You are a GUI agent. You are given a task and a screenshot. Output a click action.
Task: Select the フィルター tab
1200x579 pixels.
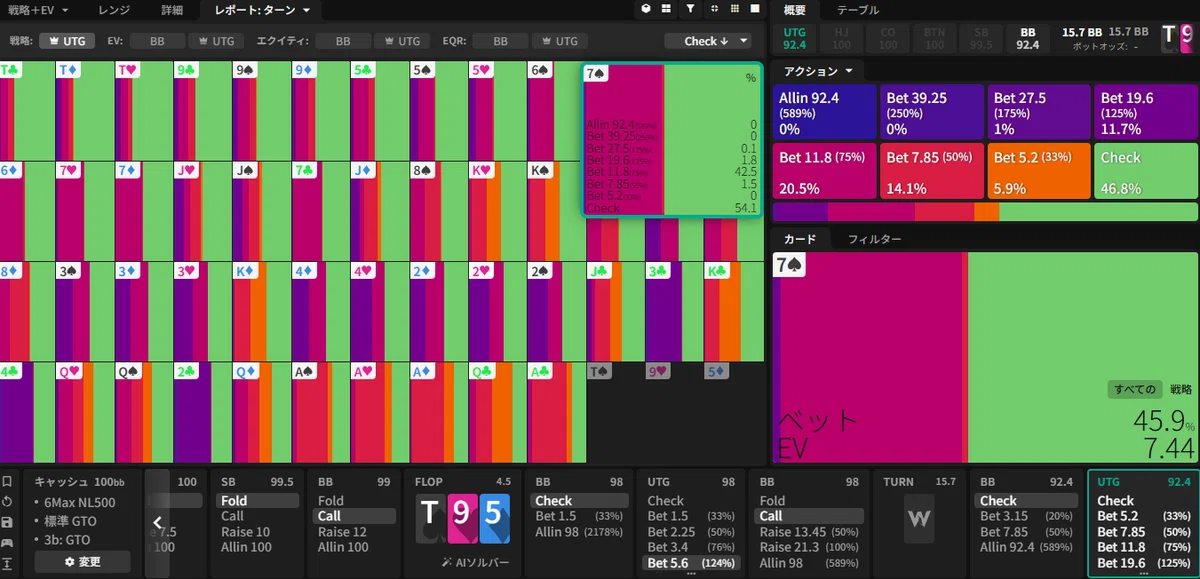point(875,239)
